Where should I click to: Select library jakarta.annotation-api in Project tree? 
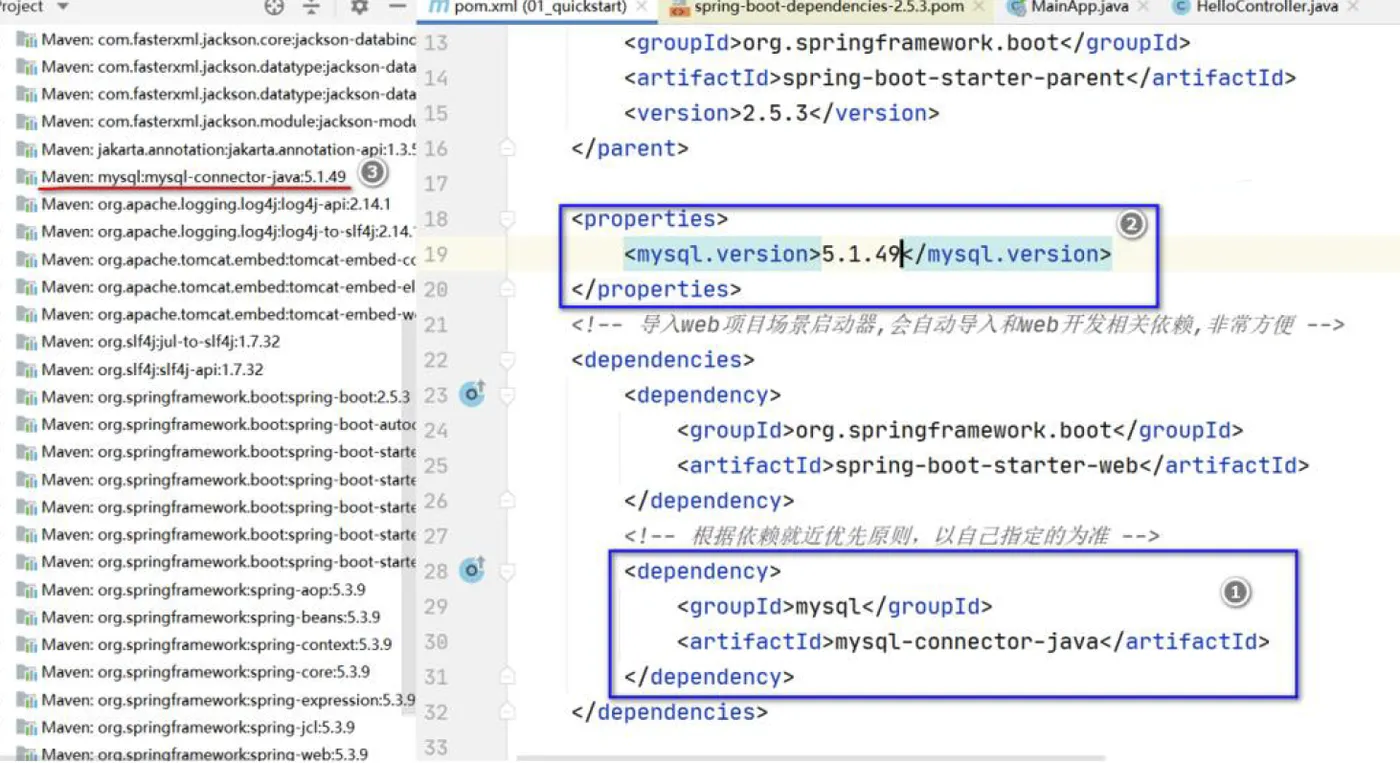228,149
